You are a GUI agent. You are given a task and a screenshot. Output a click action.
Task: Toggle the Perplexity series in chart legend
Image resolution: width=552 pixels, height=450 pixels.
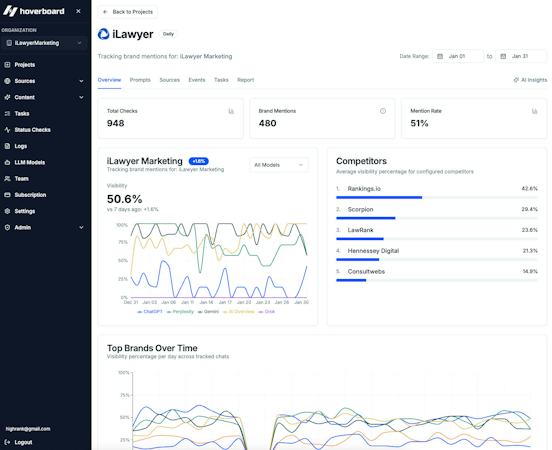pyautogui.click(x=180, y=312)
